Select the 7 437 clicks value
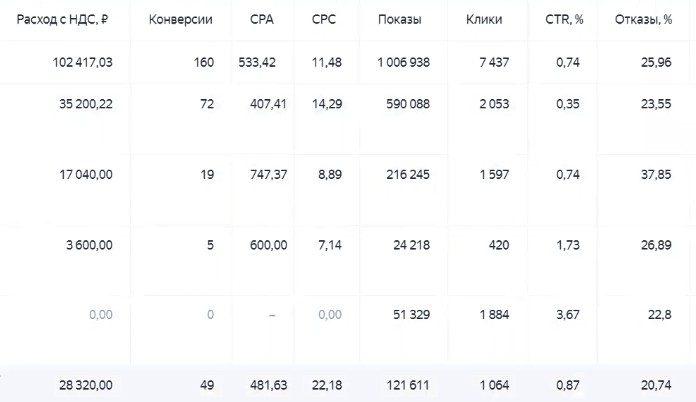This screenshot has width=696, height=402. 493,62
